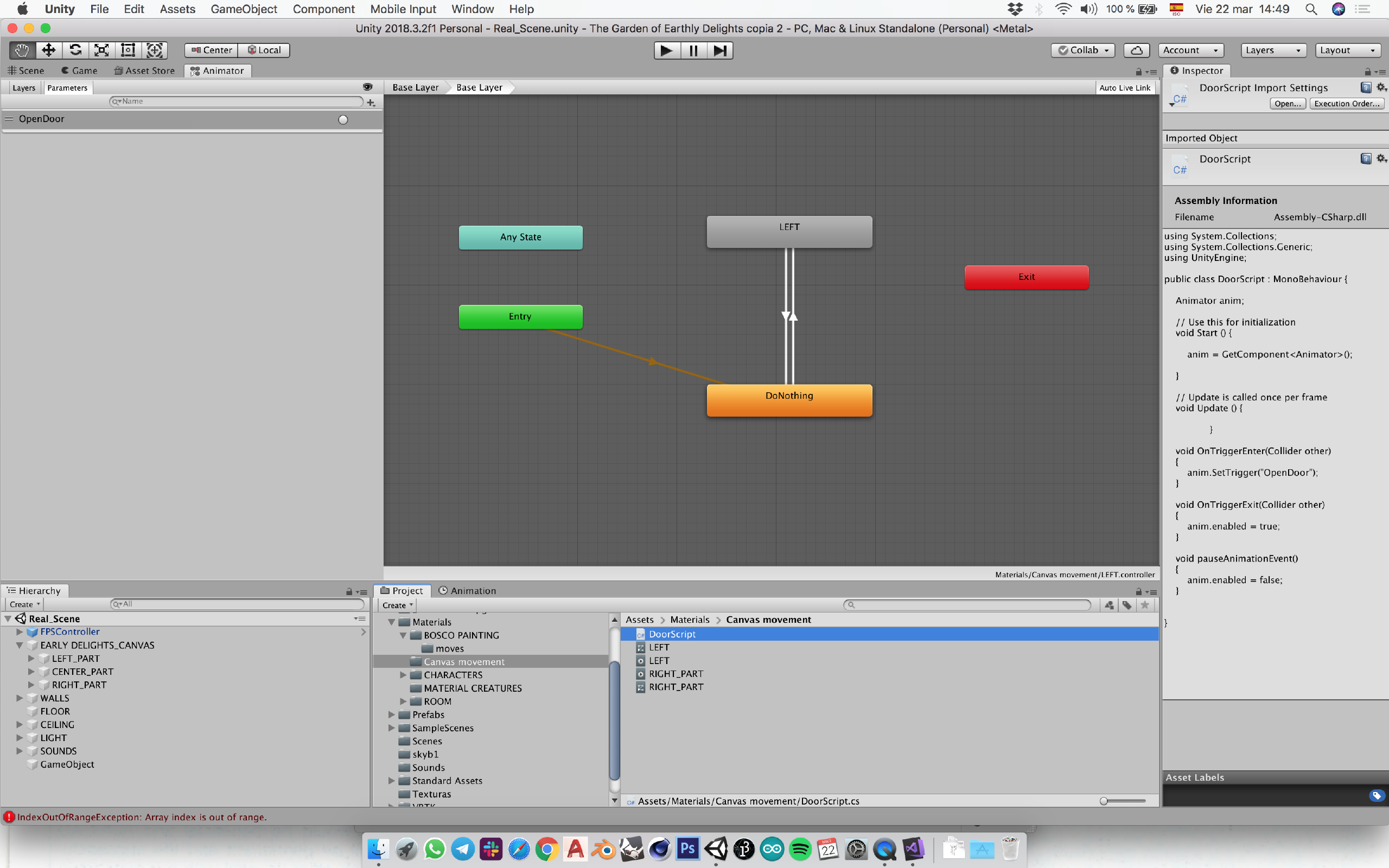Expand the FPSController hierarchy item
This screenshot has width=1389, height=868.
coord(20,631)
